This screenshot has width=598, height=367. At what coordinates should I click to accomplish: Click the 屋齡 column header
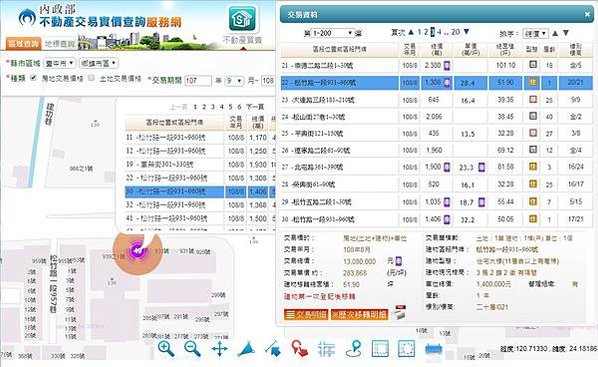[x=549, y=49]
